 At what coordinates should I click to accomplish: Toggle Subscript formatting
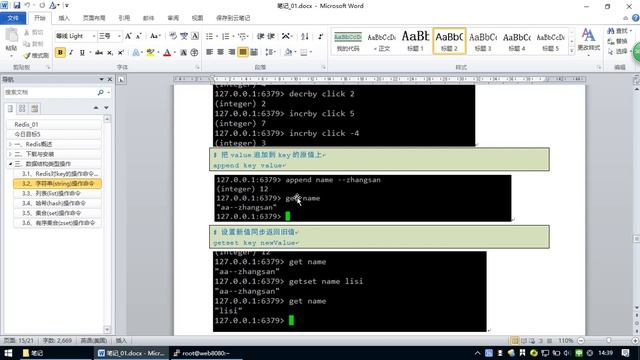[x=110, y=53]
